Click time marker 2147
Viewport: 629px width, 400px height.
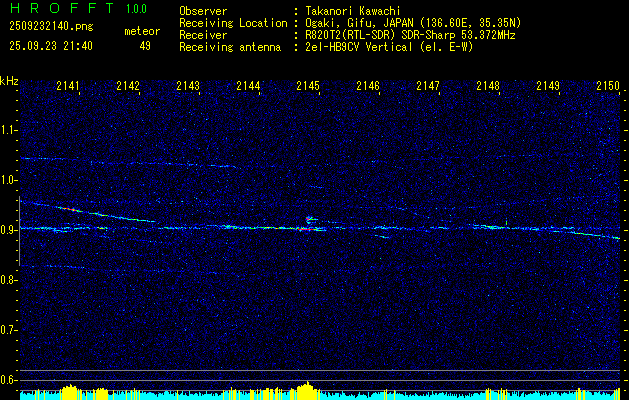click(428, 85)
